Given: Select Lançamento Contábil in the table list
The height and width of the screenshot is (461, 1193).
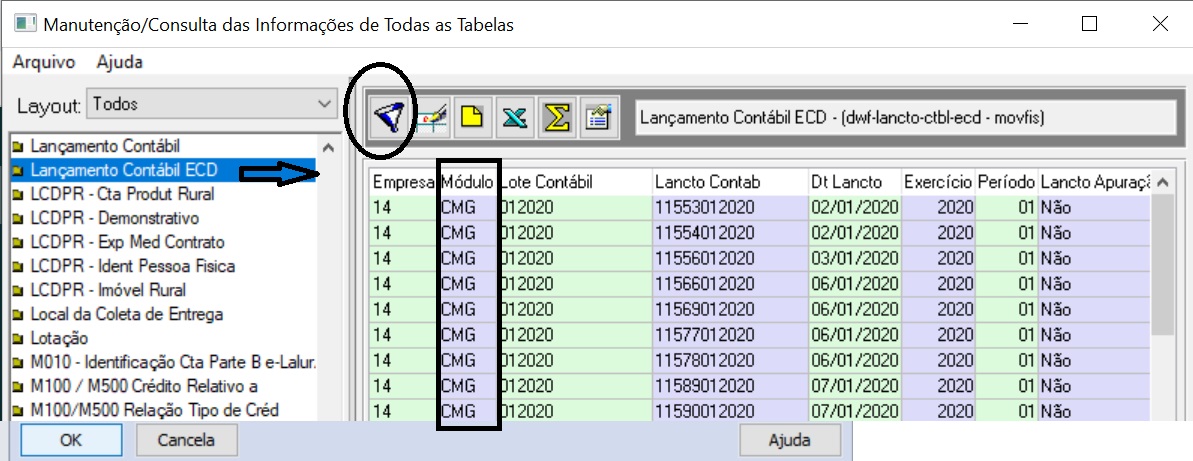Looking at the screenshot, I should [105, 146].
